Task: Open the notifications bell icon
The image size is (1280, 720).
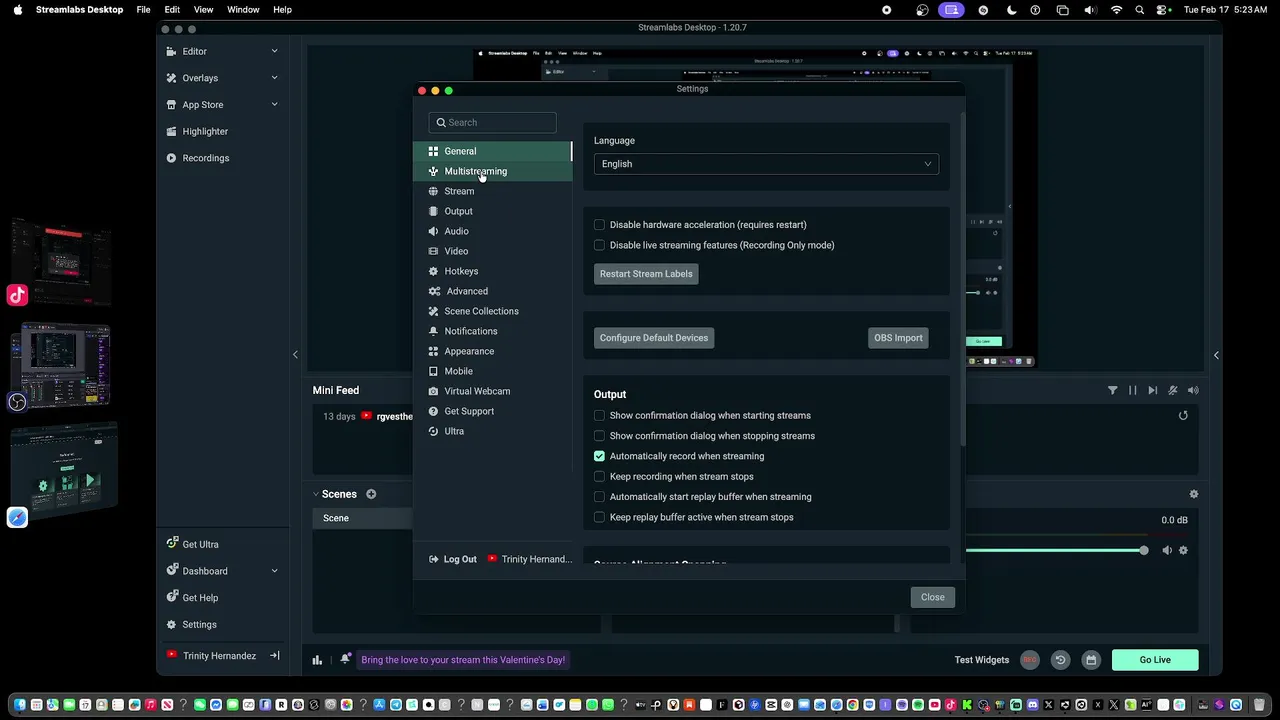Action: [x=345, y=659]
